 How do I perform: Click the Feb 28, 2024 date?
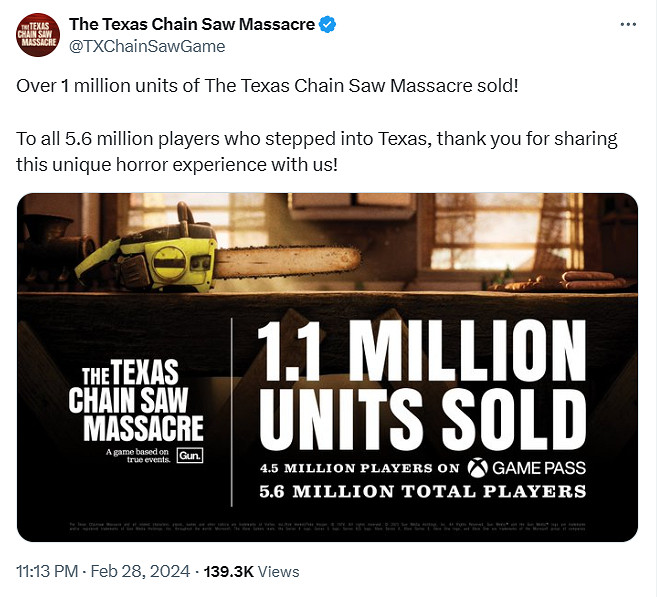tap(142, 572)
